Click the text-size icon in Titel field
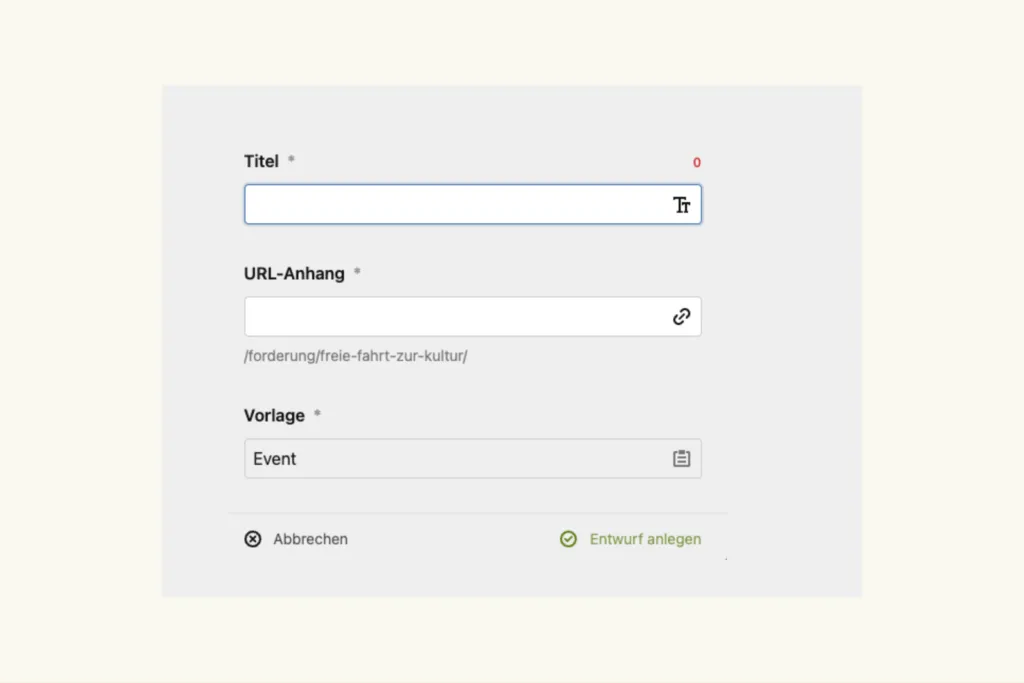Screen dimensions: 1024x683 tap(682, 205)
